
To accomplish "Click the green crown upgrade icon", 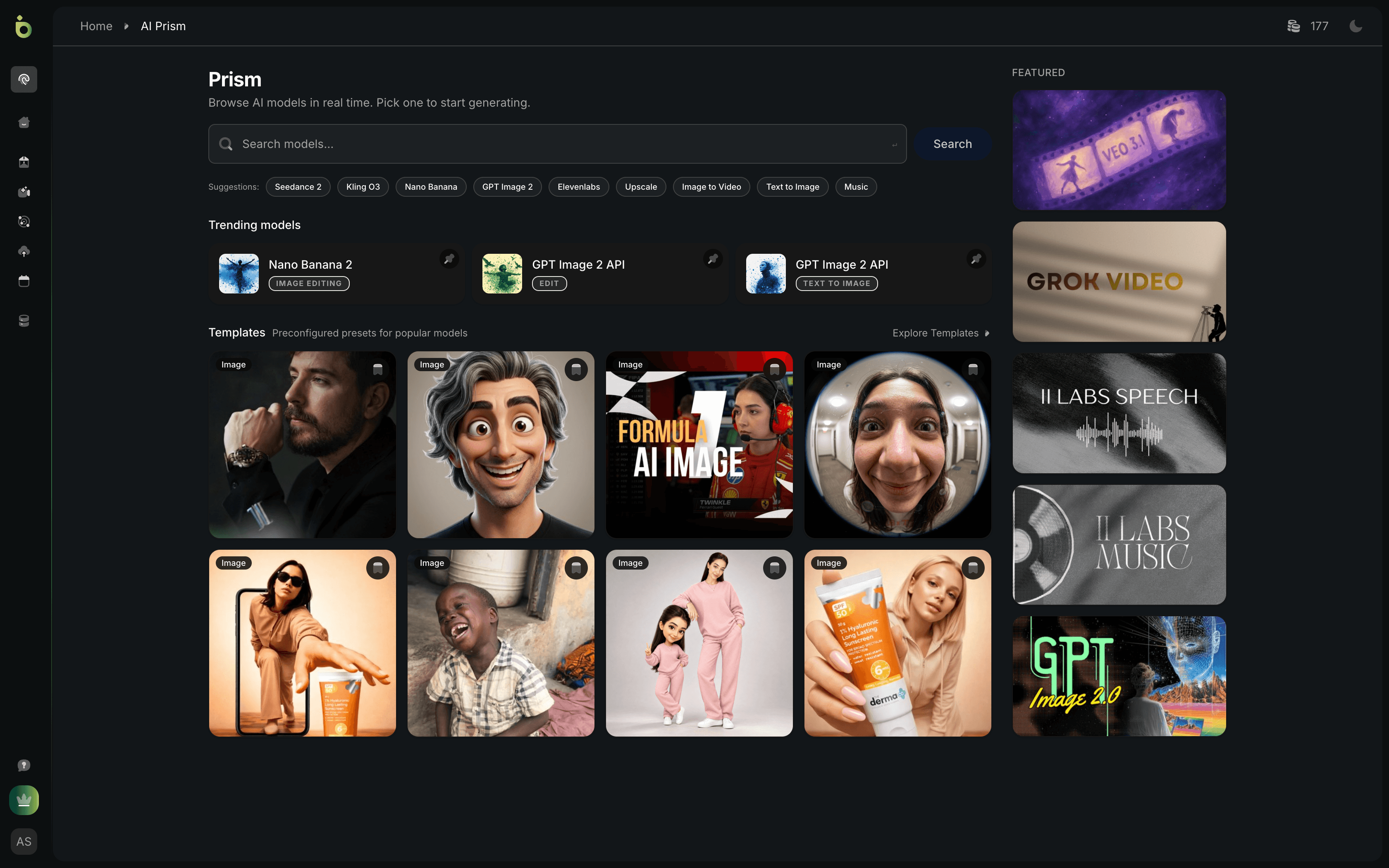I will (24, 800).
